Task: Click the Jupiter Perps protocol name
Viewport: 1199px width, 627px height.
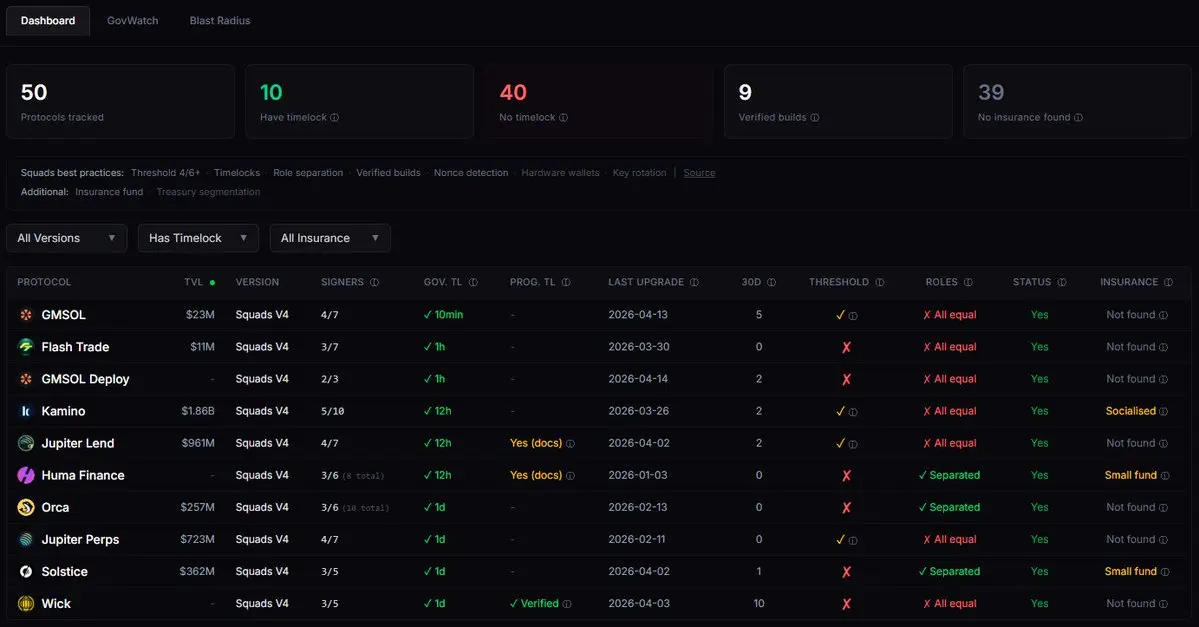Action: [80, 540]
